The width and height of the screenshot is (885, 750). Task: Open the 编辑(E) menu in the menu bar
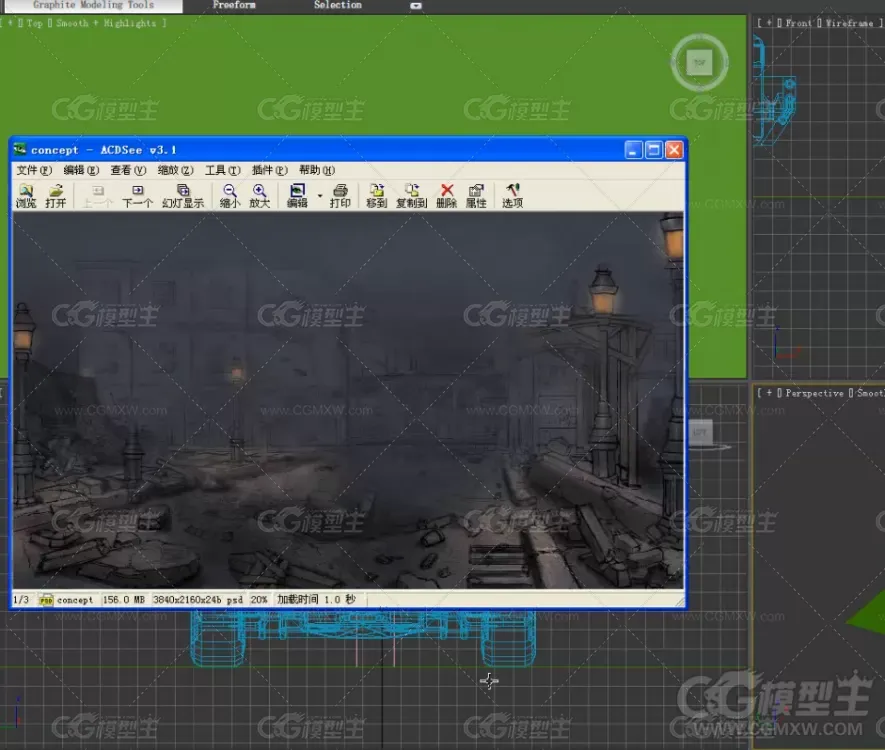pyautogui.click(x=81, y=170)
